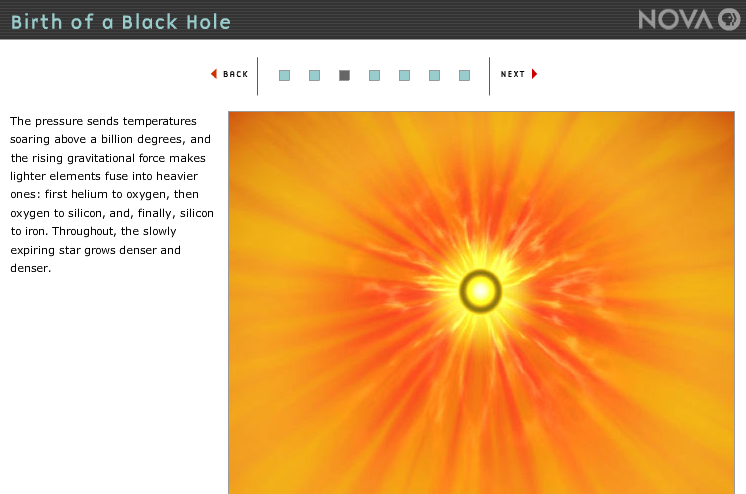Click the BACK navigation button
The height and width of the screenshot is (494, 746).
click(230, 74)
